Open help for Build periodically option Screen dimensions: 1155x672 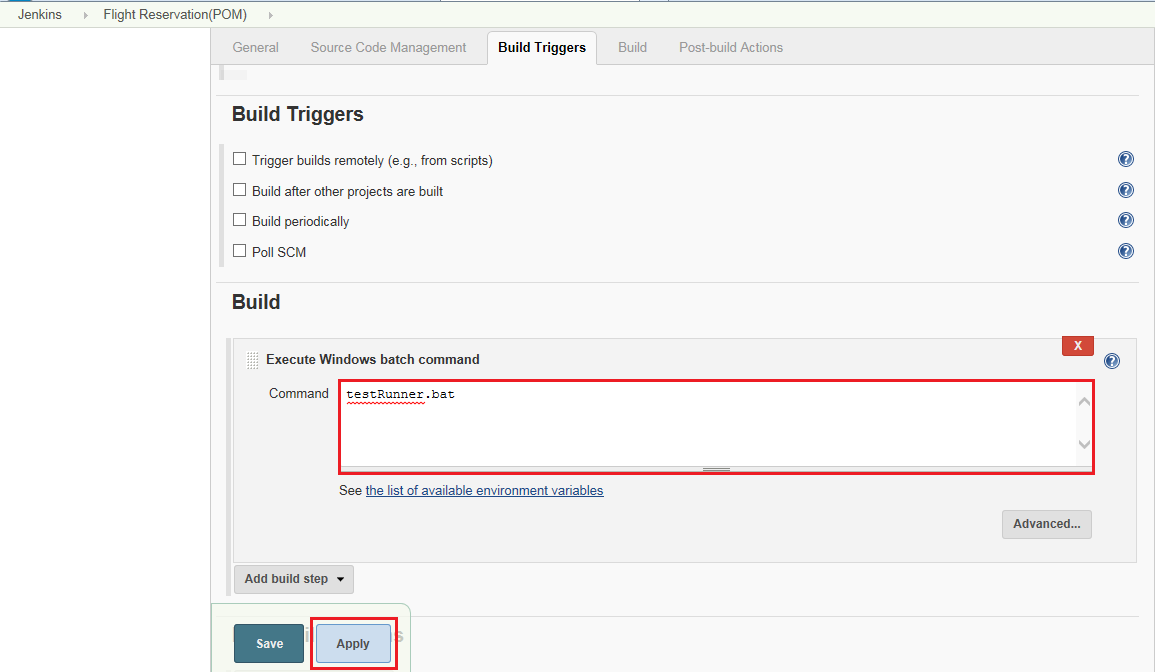click(1126, 220)
